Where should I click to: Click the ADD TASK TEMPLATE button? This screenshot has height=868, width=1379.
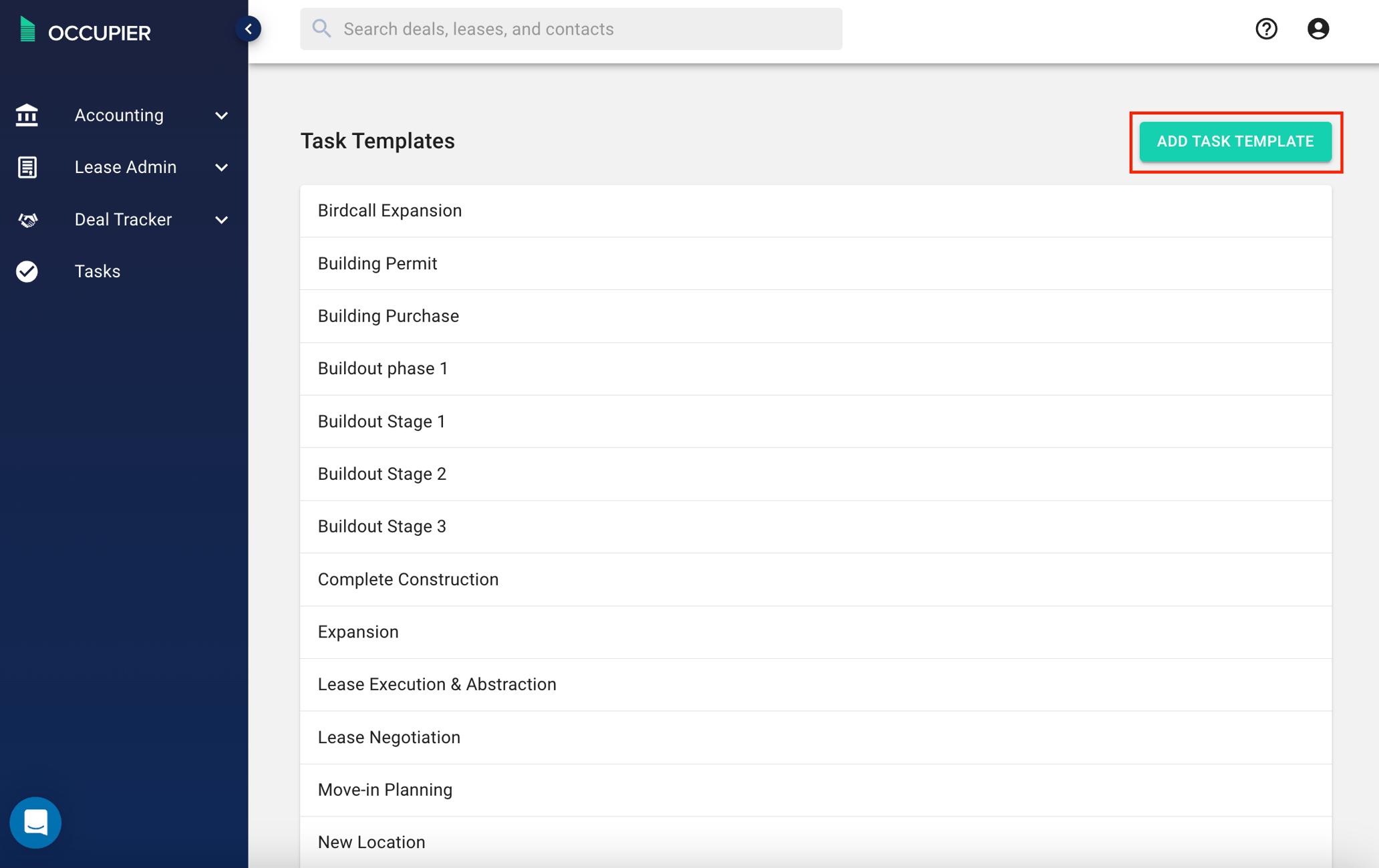[1235, 141]
